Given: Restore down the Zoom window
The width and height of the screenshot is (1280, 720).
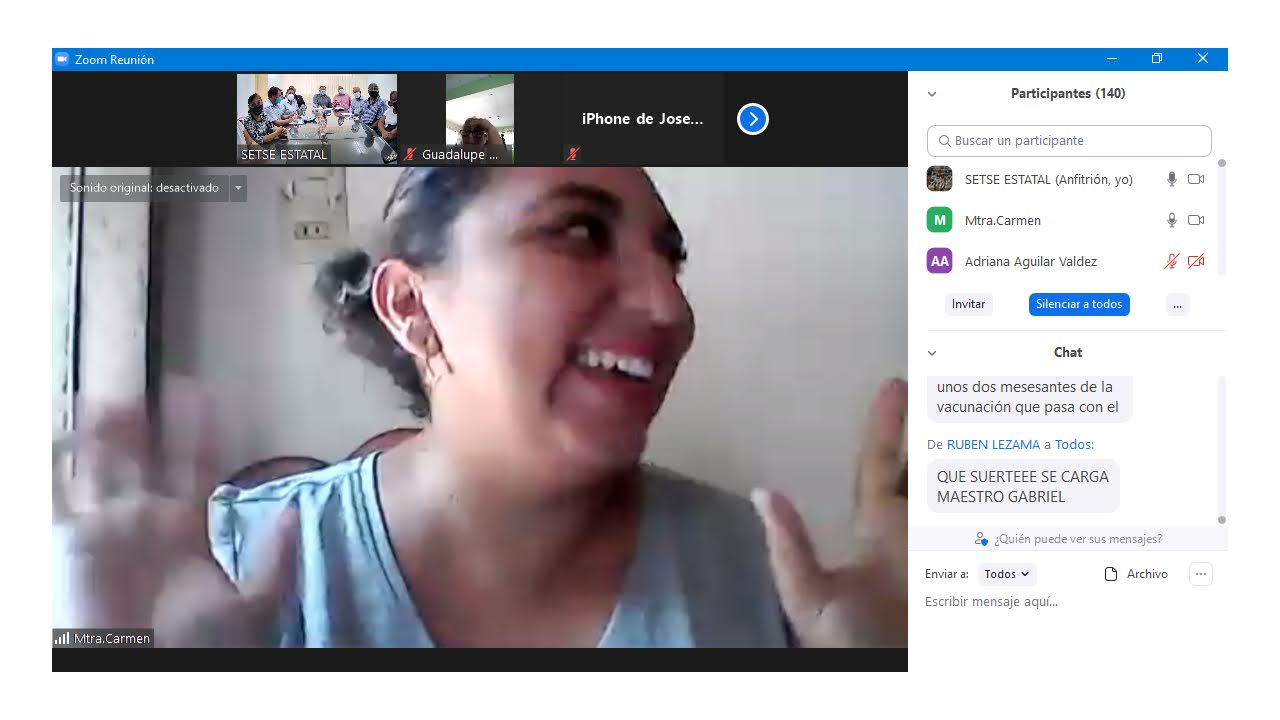Looking at the screenshot, I should click(1157, 59).
